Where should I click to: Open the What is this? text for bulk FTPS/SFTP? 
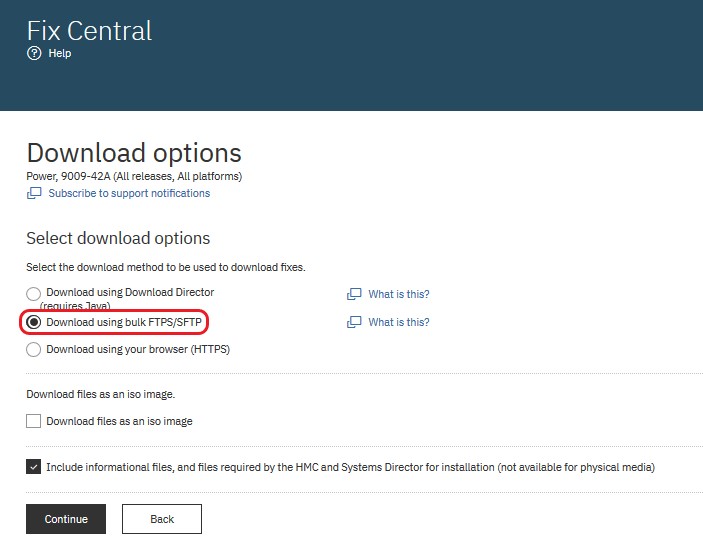coord(398,323)
